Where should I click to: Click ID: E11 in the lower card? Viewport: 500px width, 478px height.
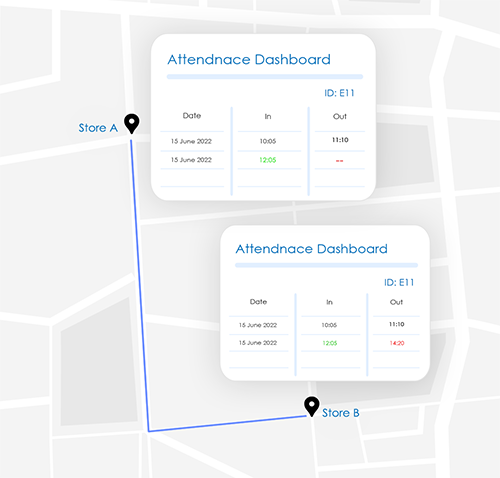pyautogui.click(x=399, y=283)
